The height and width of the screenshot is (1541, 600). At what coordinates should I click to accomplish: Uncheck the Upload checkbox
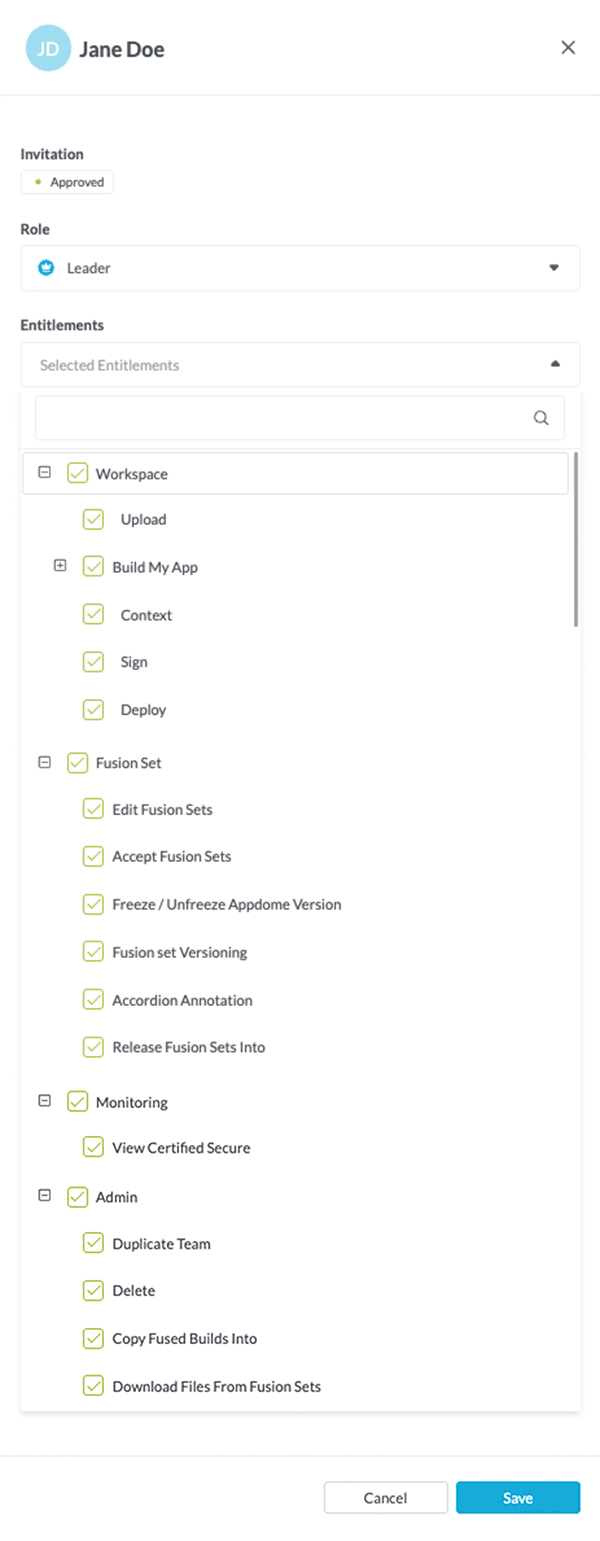click(93, 519)
